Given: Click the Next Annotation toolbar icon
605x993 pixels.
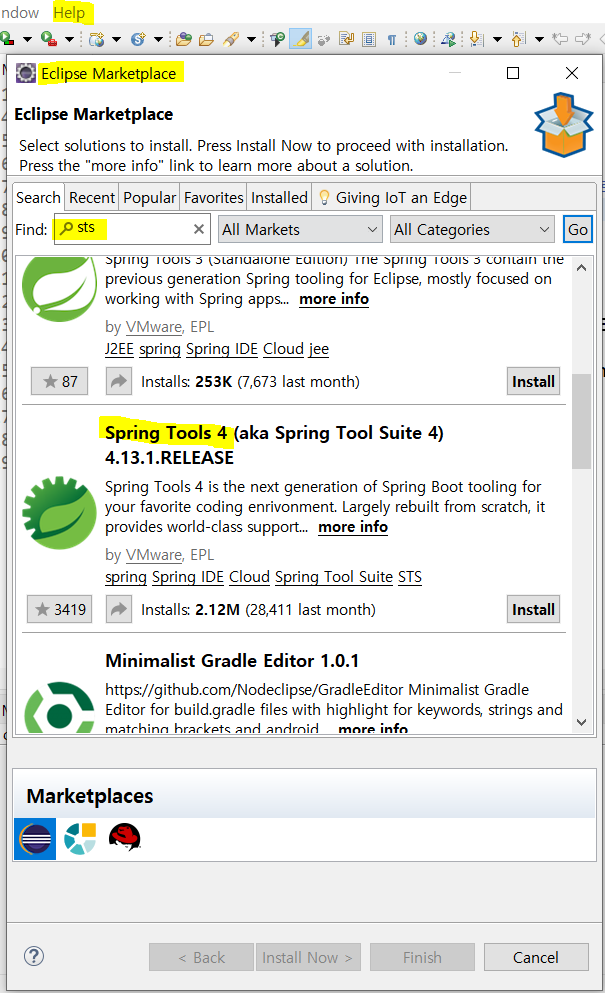Looking at the screenshot, I should point(476,39).
